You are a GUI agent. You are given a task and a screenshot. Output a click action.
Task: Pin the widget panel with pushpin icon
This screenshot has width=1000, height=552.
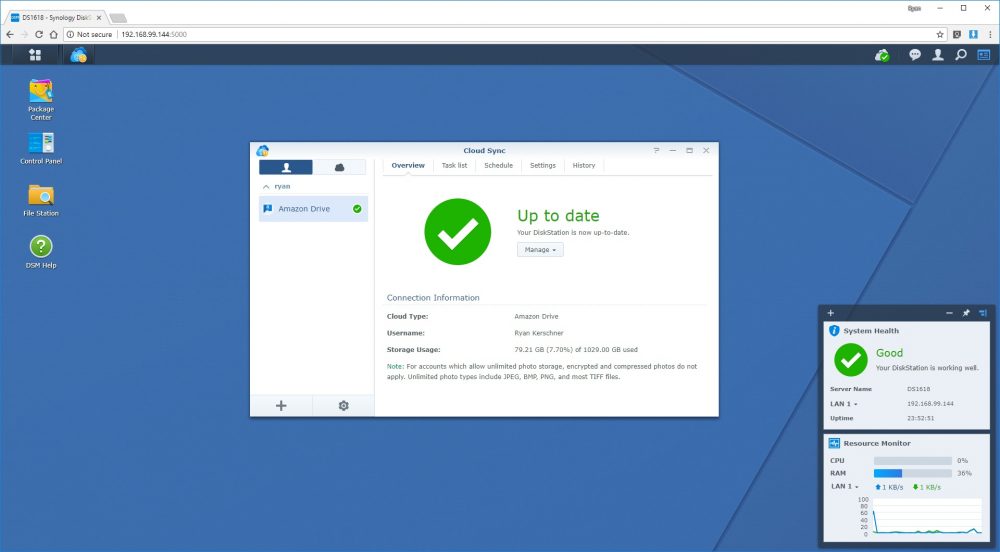tap(966, 313)
